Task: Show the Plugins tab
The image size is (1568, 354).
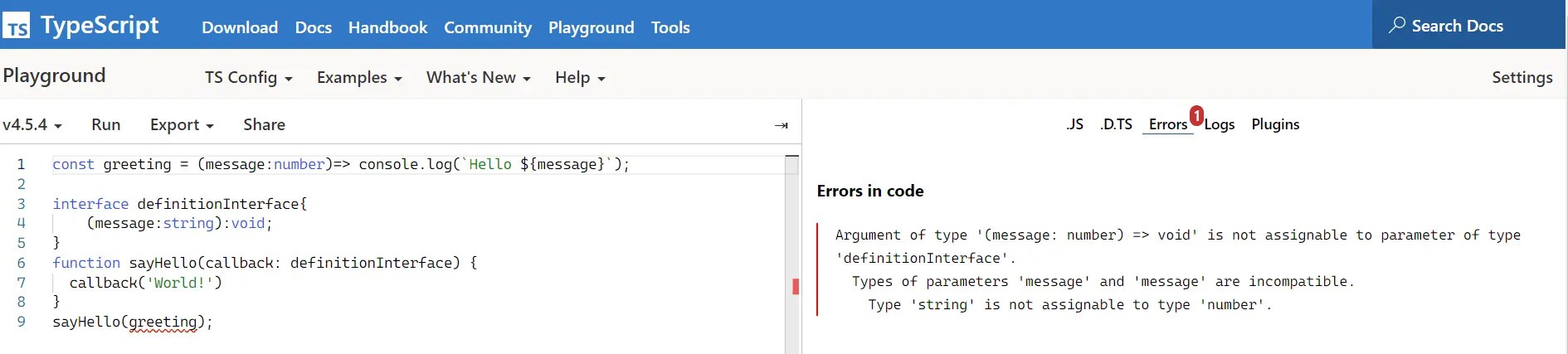Action: point(1275,124)
